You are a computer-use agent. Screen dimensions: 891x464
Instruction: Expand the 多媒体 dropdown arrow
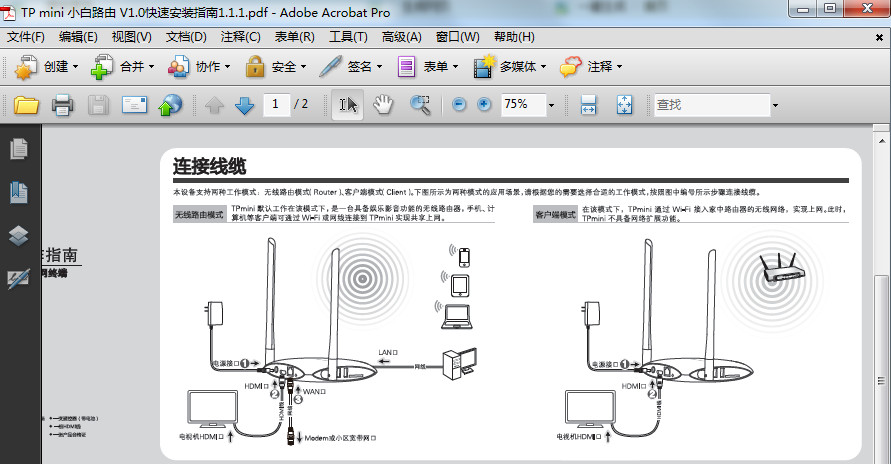point(543,67)
